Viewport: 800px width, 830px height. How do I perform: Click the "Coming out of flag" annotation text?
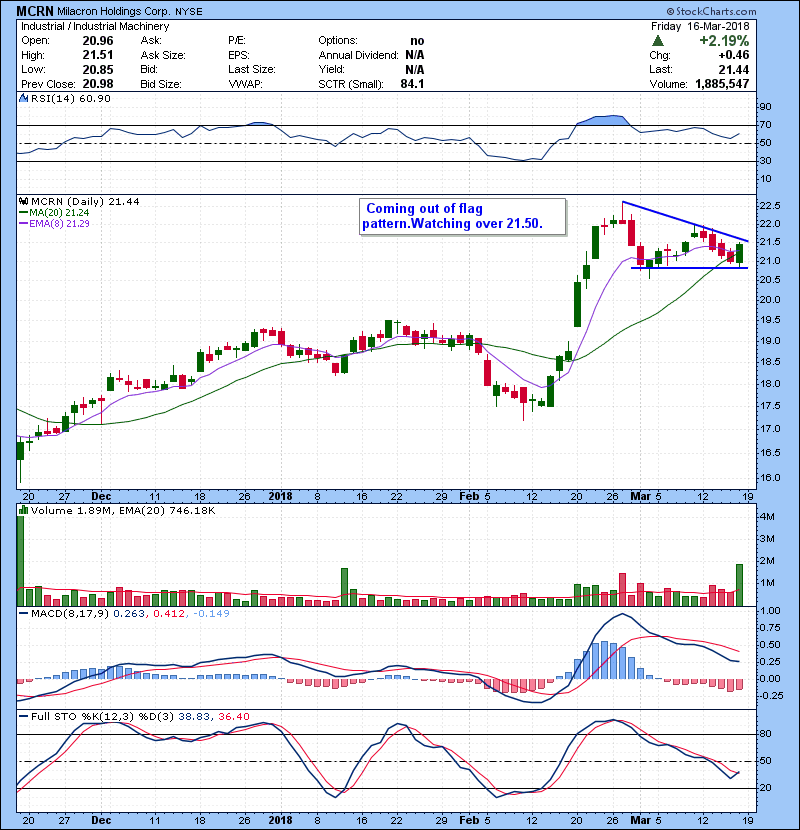(424, 209)
